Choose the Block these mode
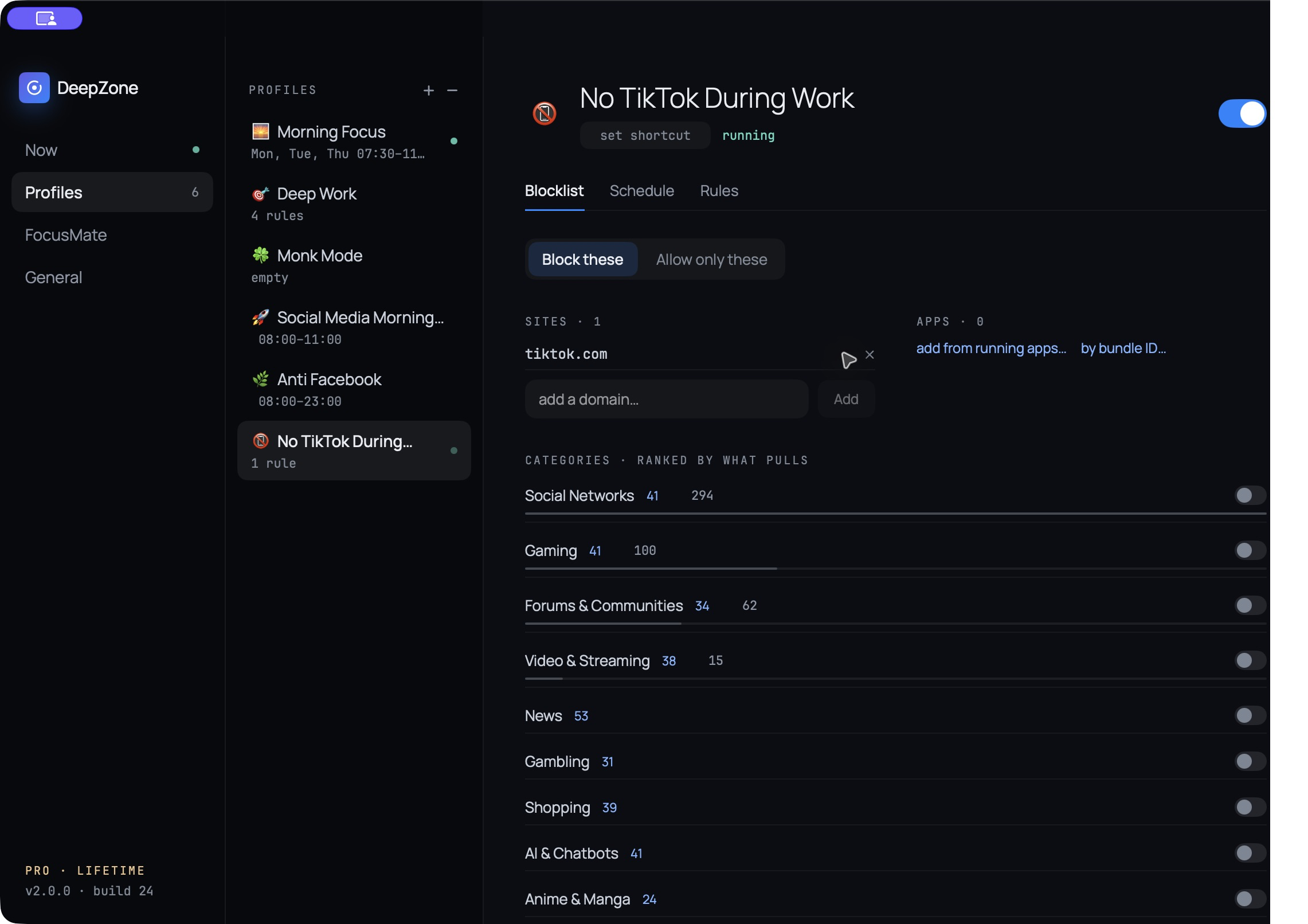The width and height of the screenshot is (1308, 924). 582,260
